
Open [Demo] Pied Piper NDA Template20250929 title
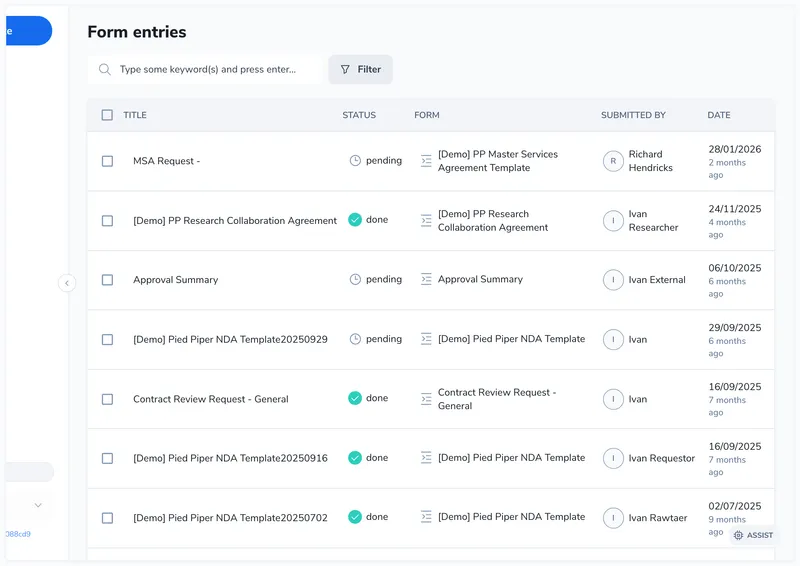(230, 339)
